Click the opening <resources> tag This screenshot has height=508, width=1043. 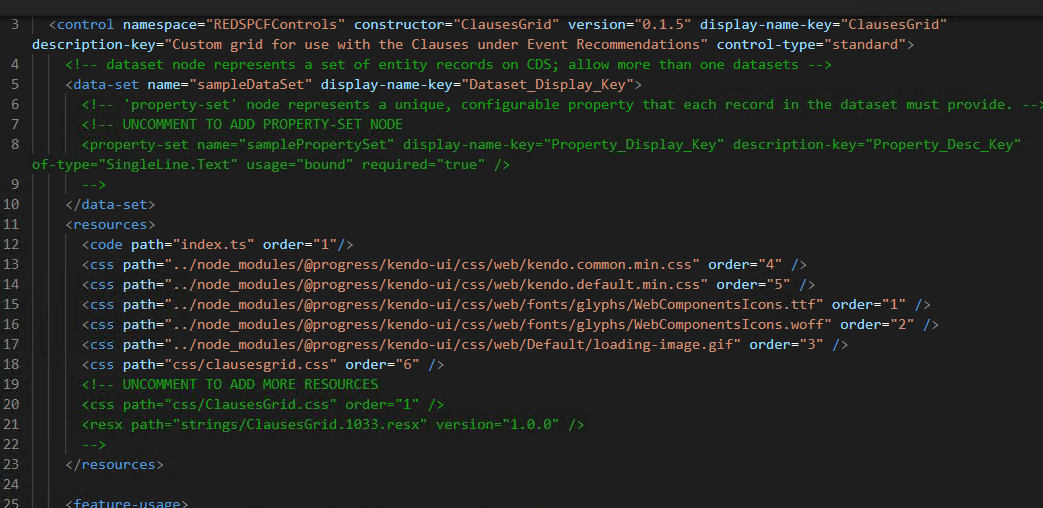pos(110,224)
